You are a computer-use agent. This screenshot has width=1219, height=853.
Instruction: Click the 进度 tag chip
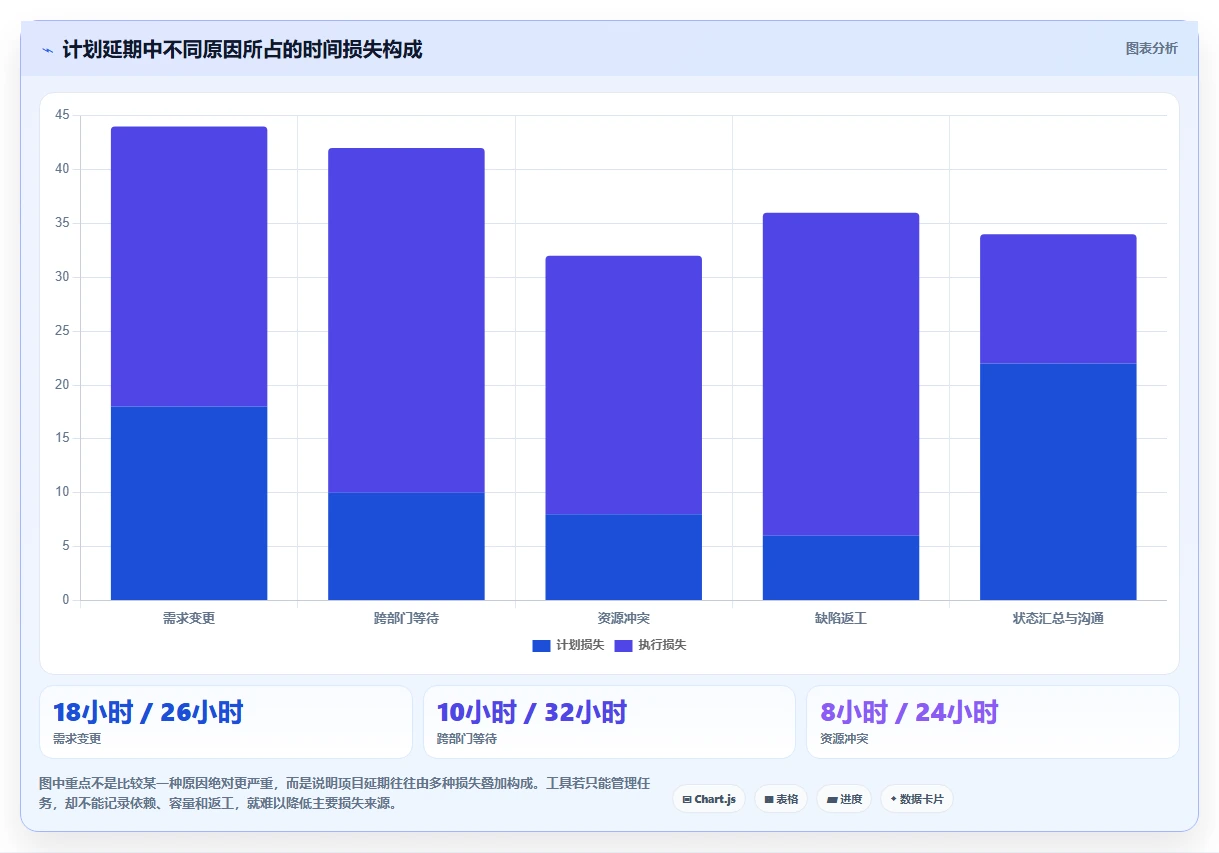(844, 799)
